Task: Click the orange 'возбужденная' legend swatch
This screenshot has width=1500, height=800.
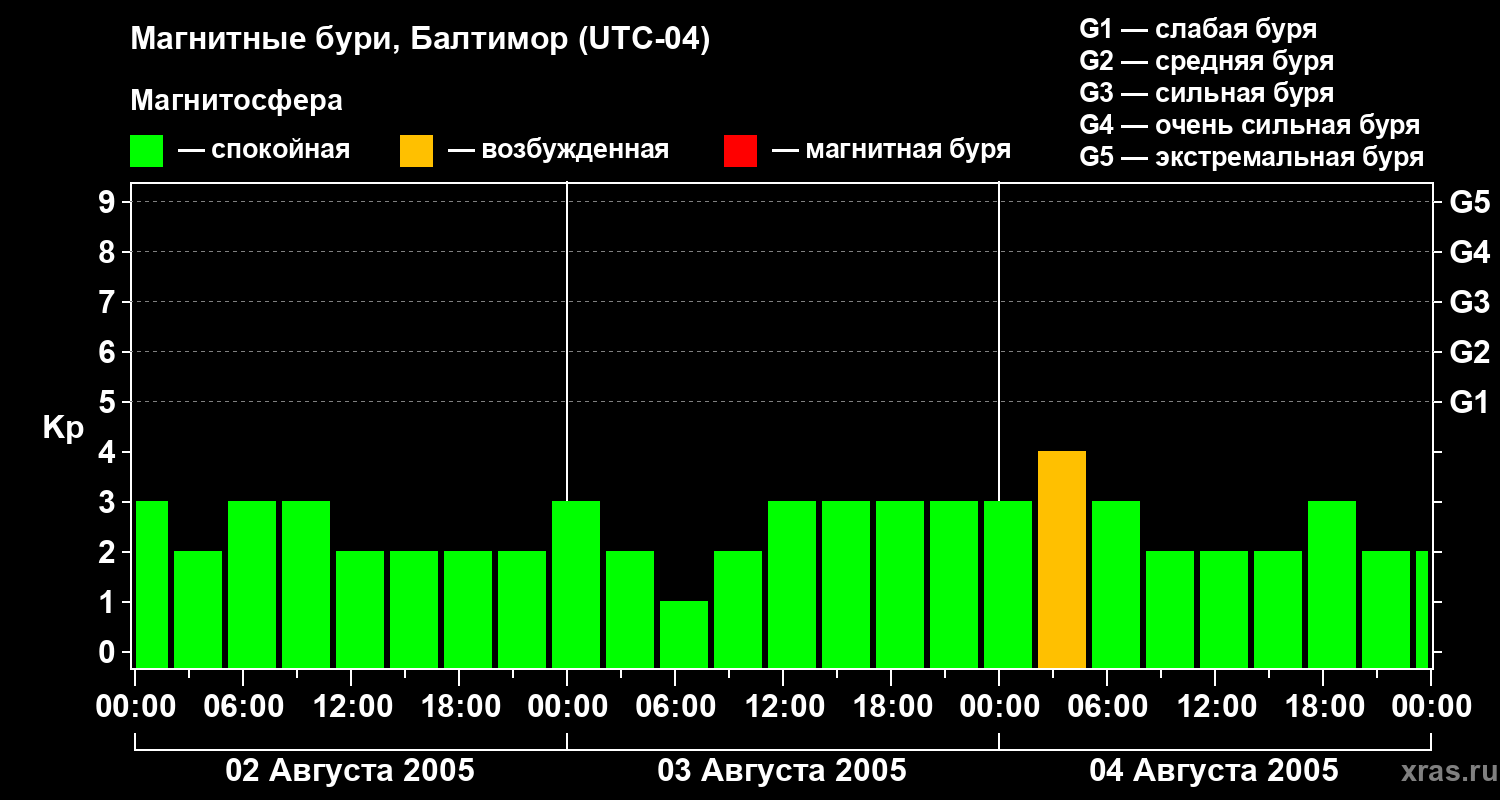Action: [x=417, y=151]
